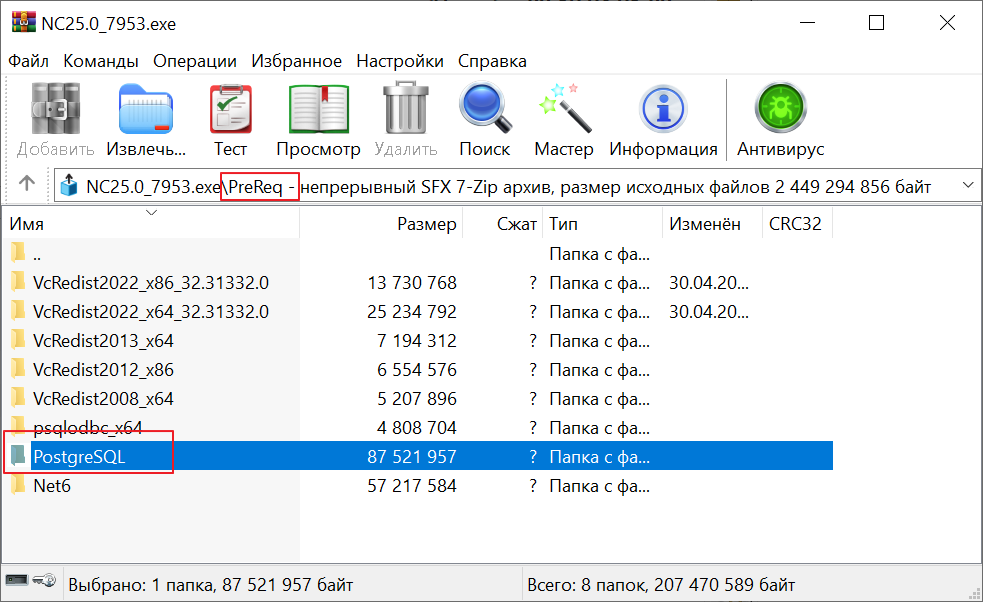Open the Просмотр (View) book icon
Image resolution: width=983 pixels, height=602 pixels.
point(318,108)
